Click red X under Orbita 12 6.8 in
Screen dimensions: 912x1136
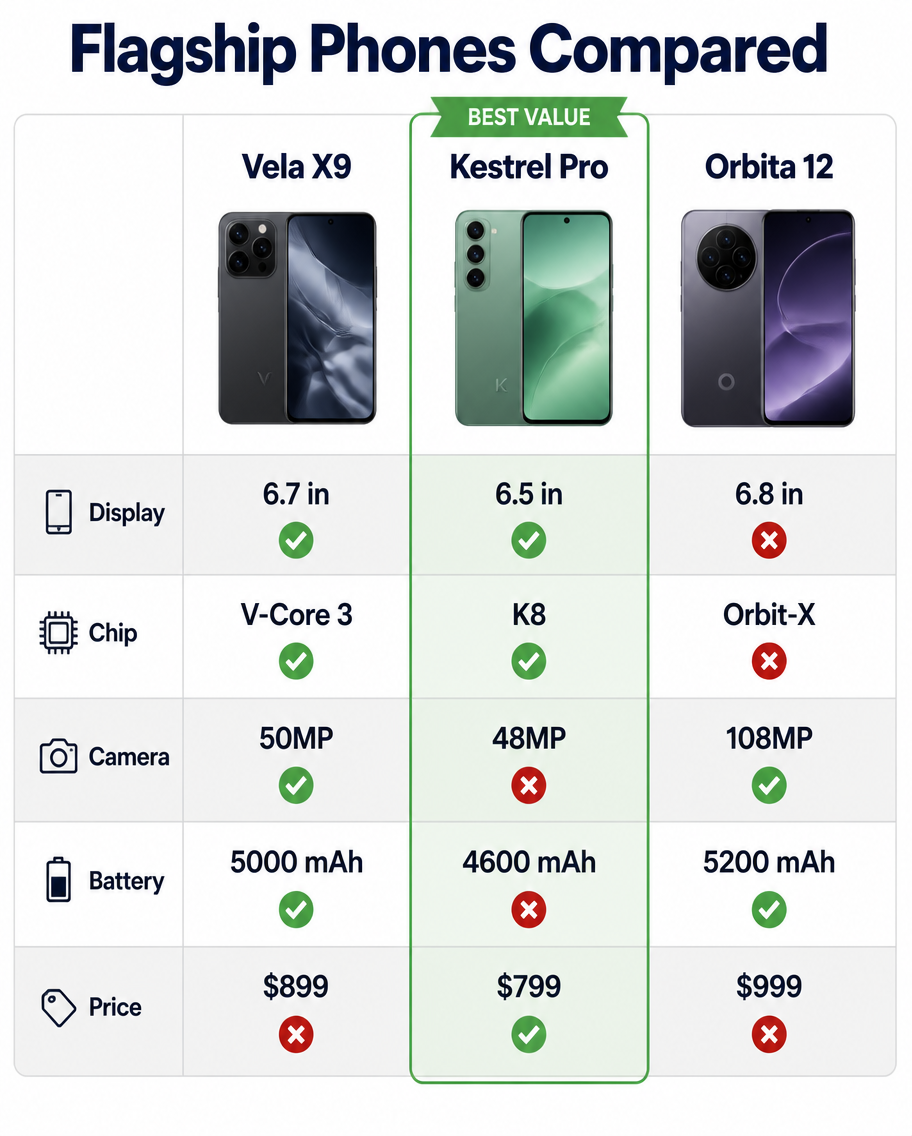pos(769,540)
